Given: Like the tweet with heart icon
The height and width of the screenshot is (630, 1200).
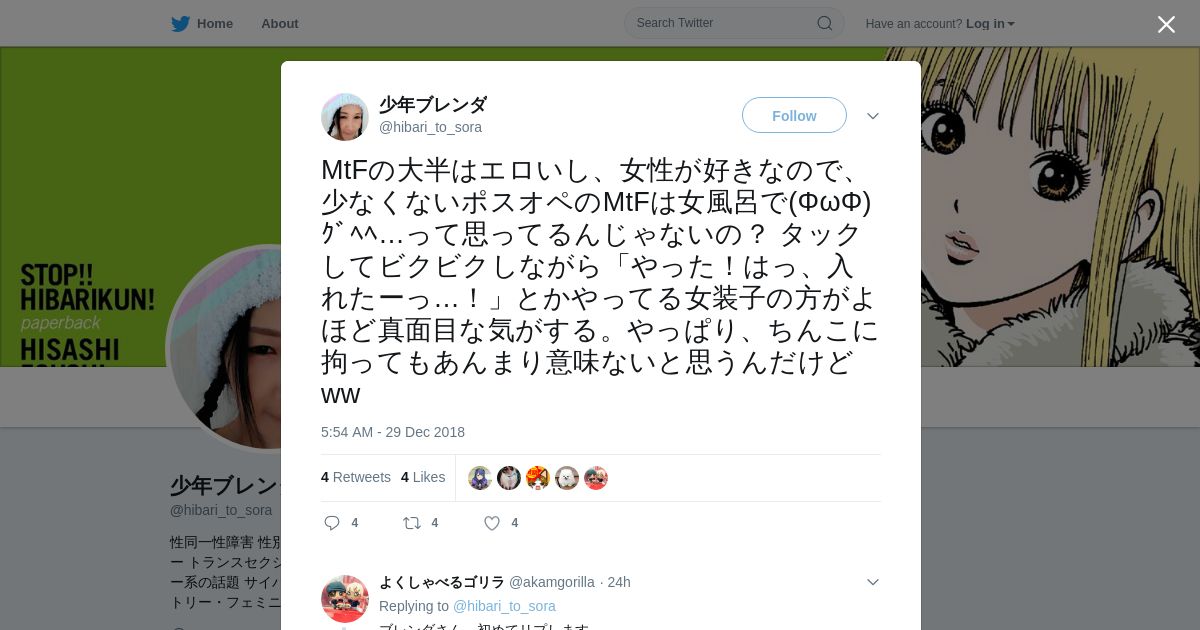Looking at the screenshot, I should point(492,522).
